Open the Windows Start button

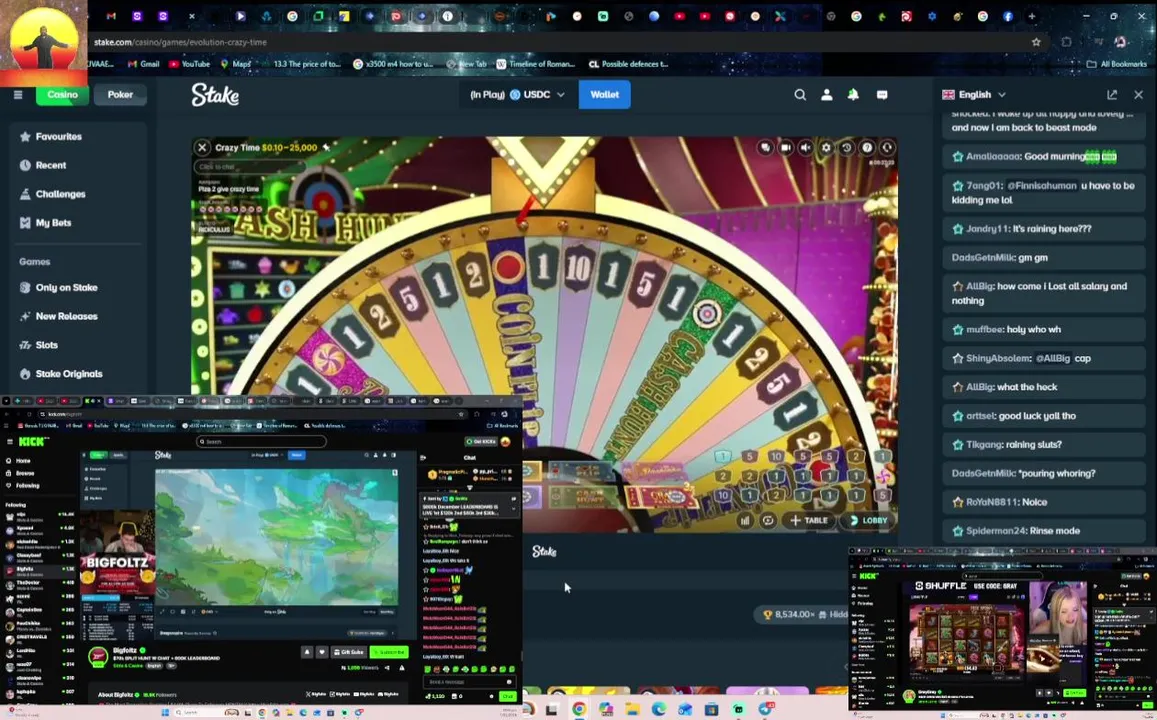coord(165,712)
